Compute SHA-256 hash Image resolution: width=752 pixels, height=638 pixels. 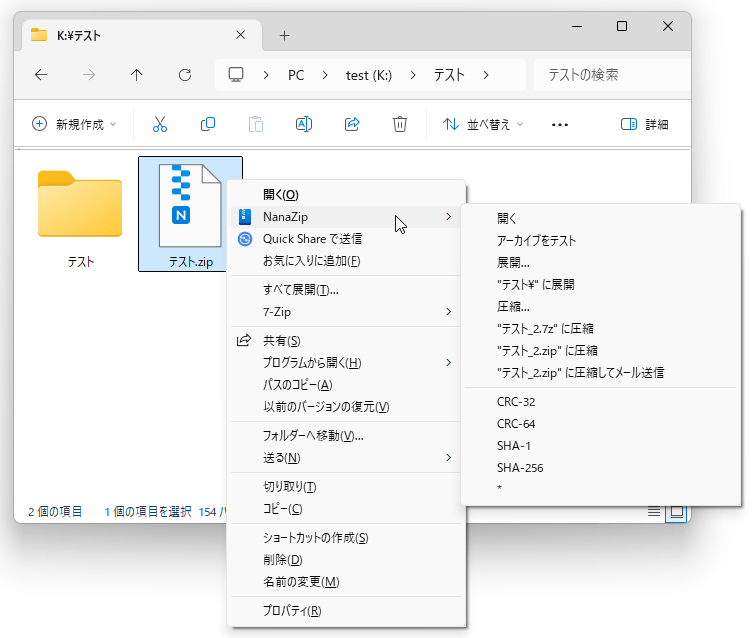pyautogui.click(x=600, y=468)
